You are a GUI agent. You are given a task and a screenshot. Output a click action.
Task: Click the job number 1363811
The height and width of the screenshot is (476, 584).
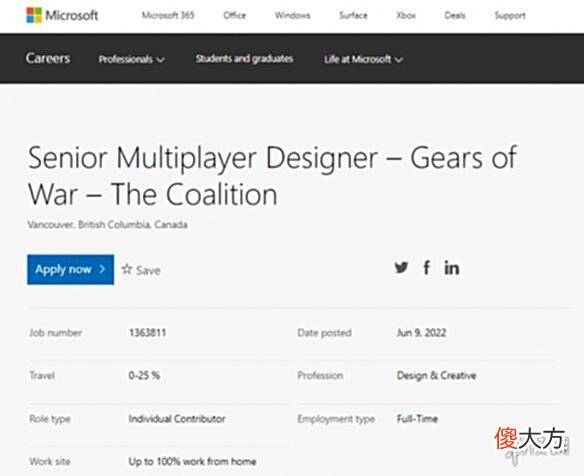[147, 333]
